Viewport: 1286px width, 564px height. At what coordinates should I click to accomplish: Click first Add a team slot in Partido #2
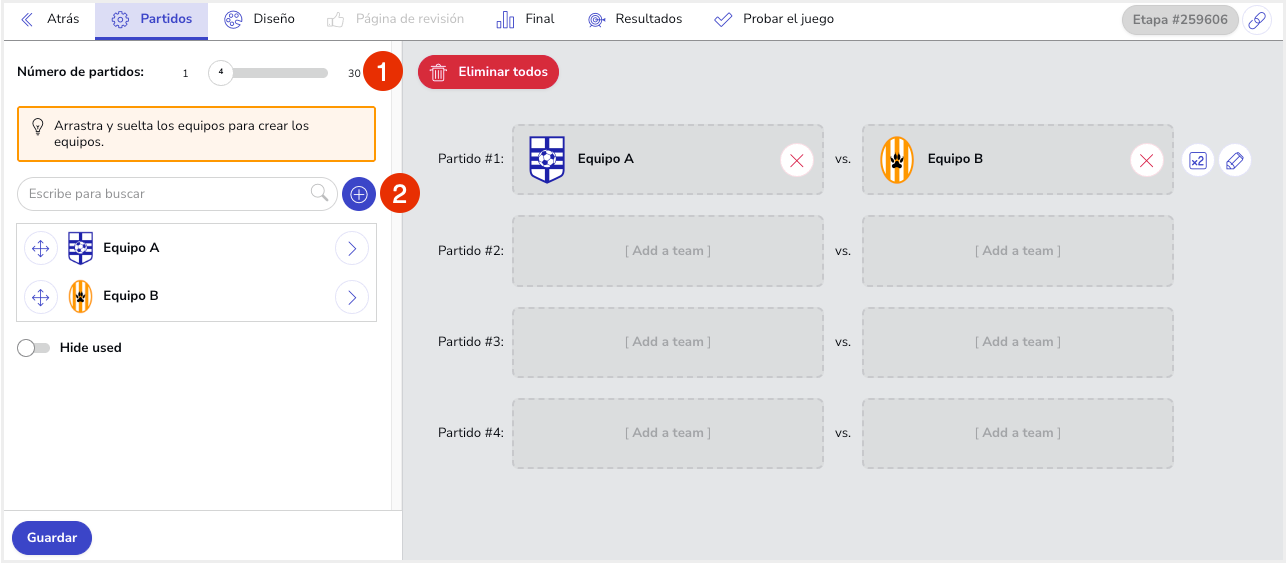668,251
